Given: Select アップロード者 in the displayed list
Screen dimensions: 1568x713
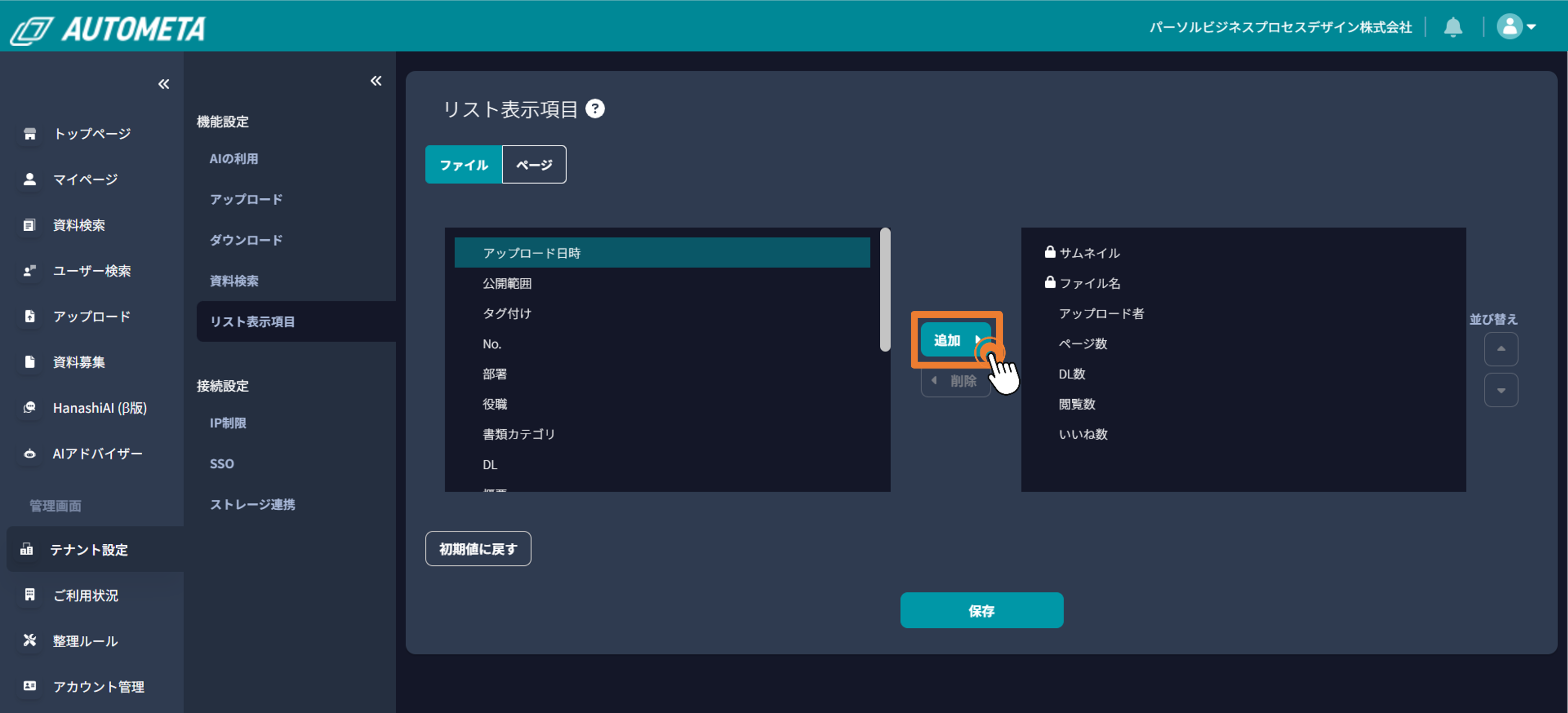Looking at the screenshot, I should coord(1244,313).
